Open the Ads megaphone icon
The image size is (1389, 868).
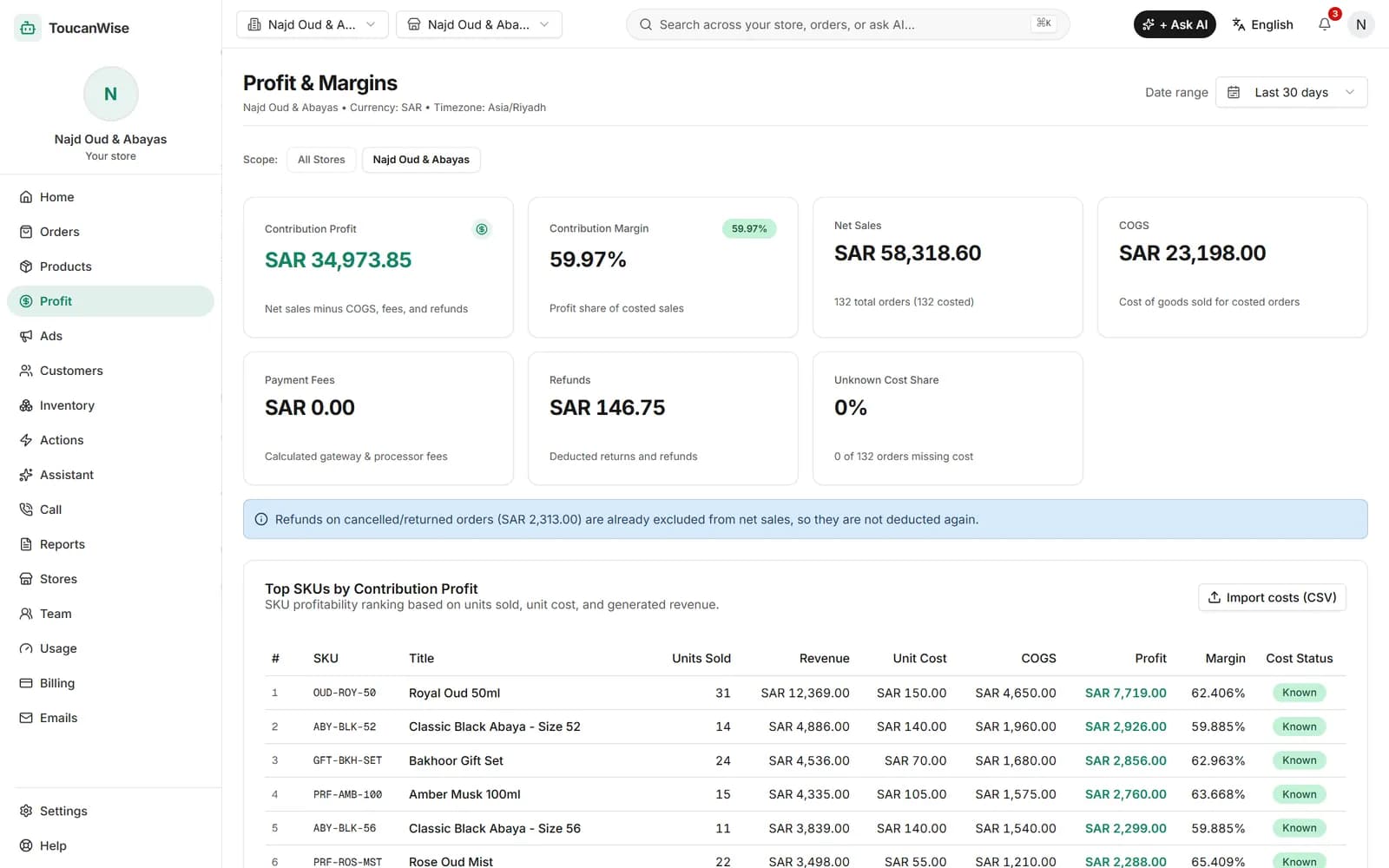click(26, 336)
